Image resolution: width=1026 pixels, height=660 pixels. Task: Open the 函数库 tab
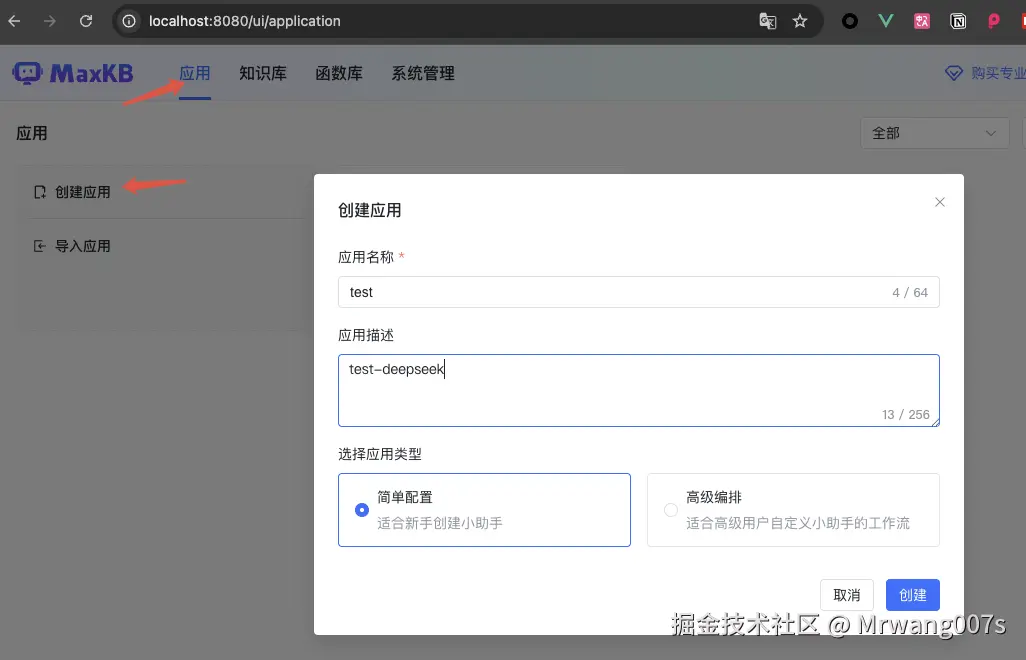tap(339, 73)
